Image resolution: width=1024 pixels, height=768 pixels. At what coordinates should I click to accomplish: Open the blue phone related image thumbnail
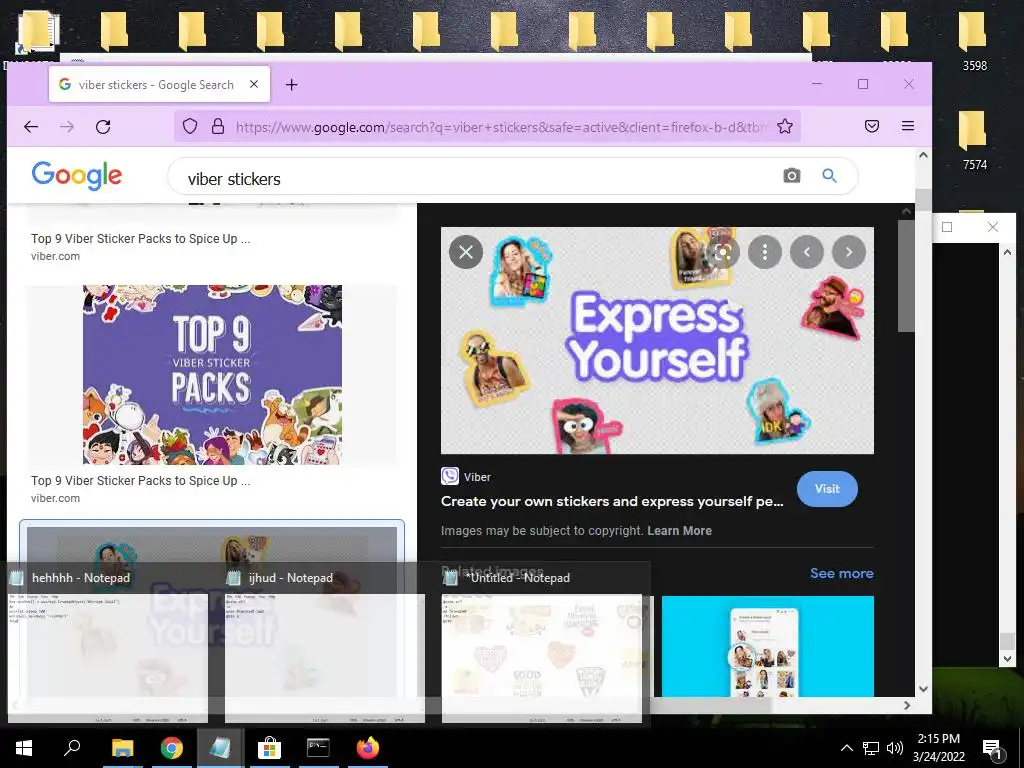point(767,647)
